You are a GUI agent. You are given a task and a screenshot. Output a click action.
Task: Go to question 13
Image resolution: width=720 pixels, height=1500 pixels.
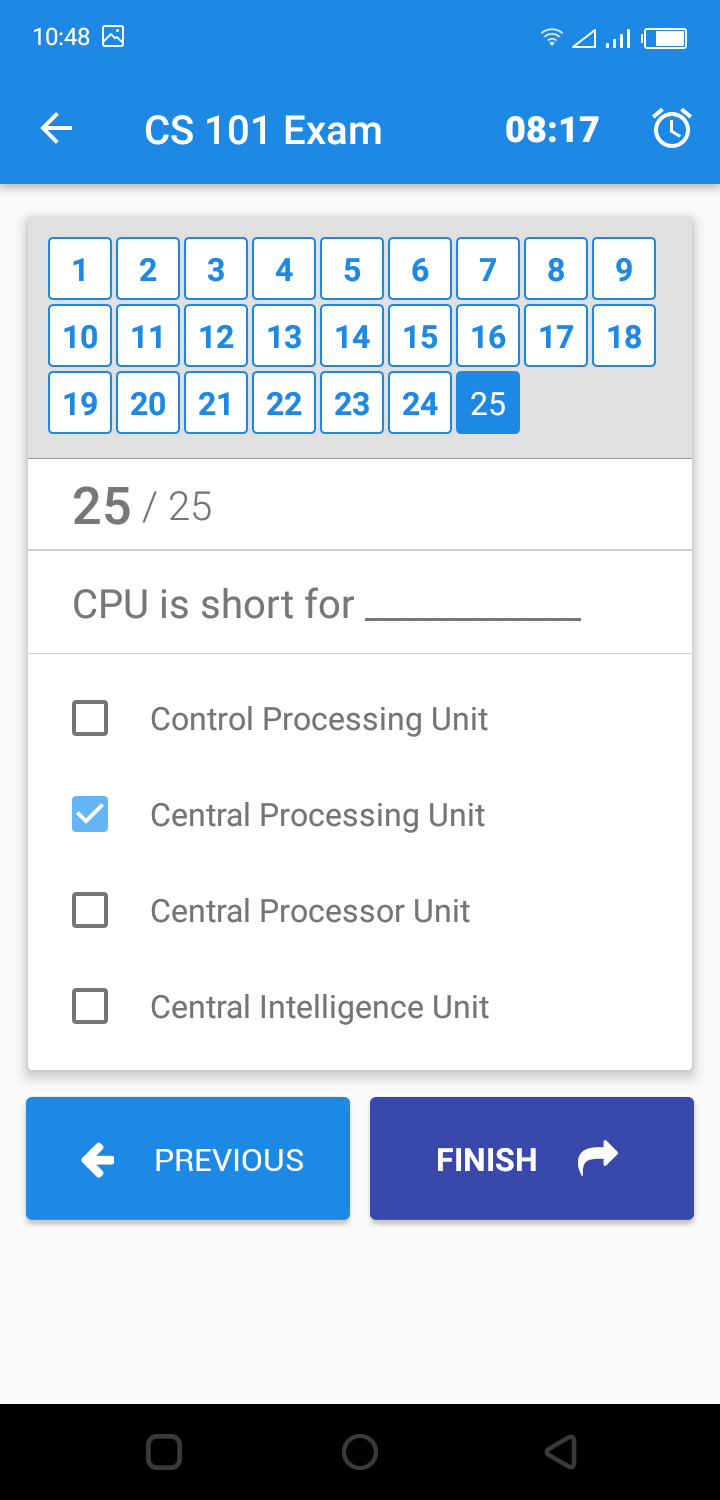coord(284,336)
